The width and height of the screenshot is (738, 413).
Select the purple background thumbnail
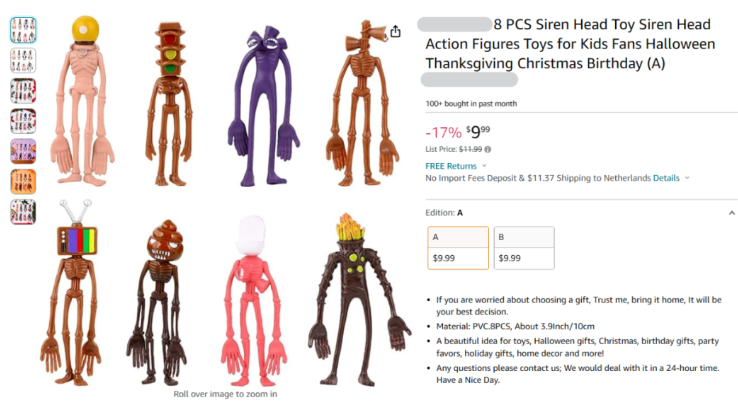pos(23,151)
